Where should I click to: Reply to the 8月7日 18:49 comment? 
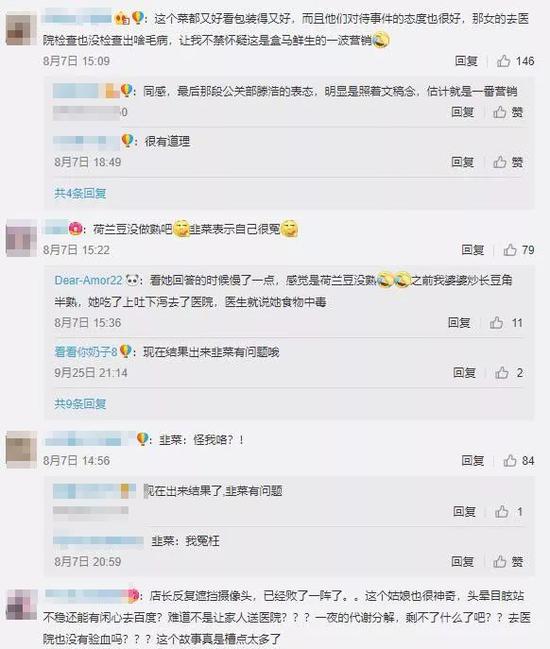[462, 161]
